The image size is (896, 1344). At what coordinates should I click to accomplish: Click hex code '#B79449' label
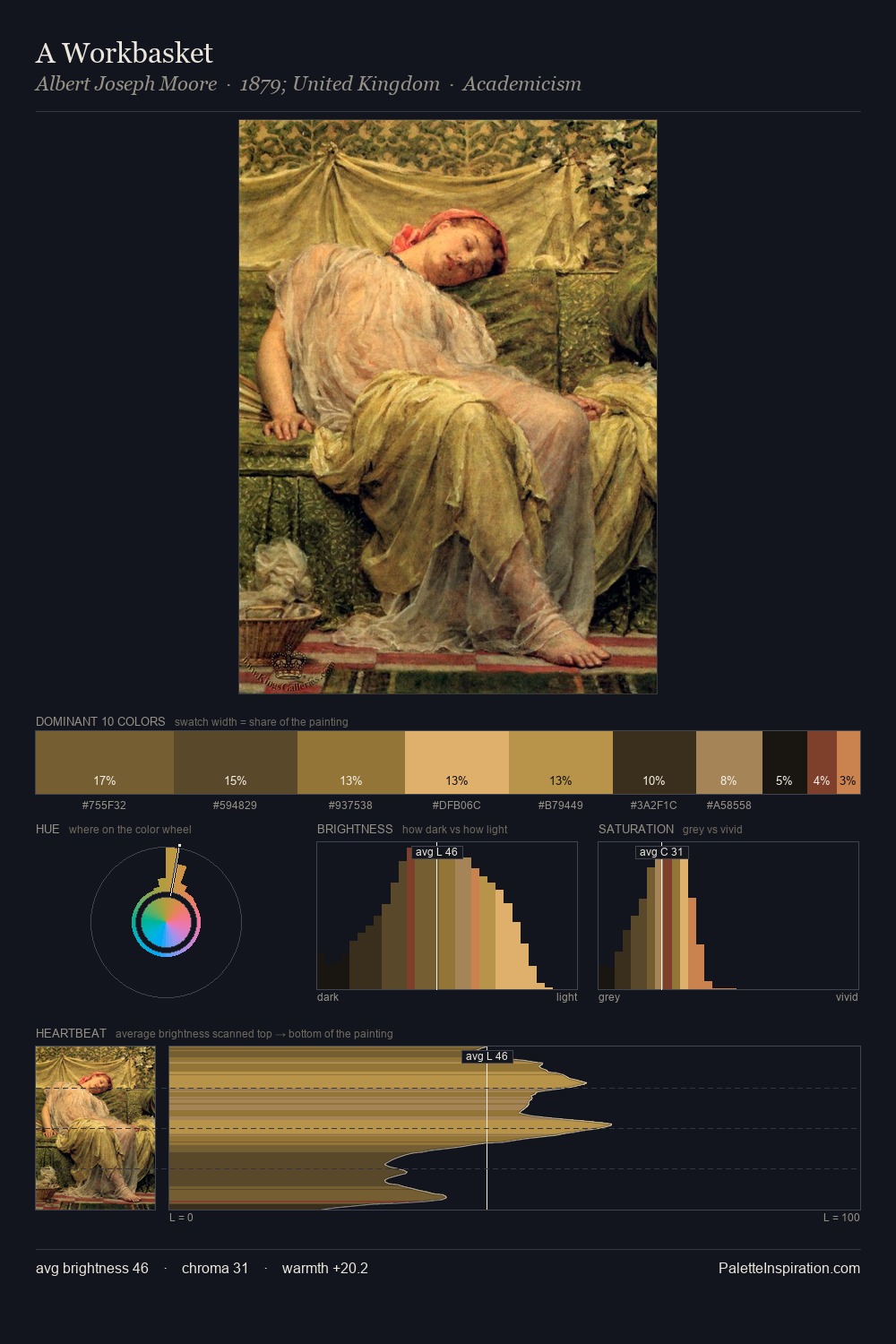(560, 805)
